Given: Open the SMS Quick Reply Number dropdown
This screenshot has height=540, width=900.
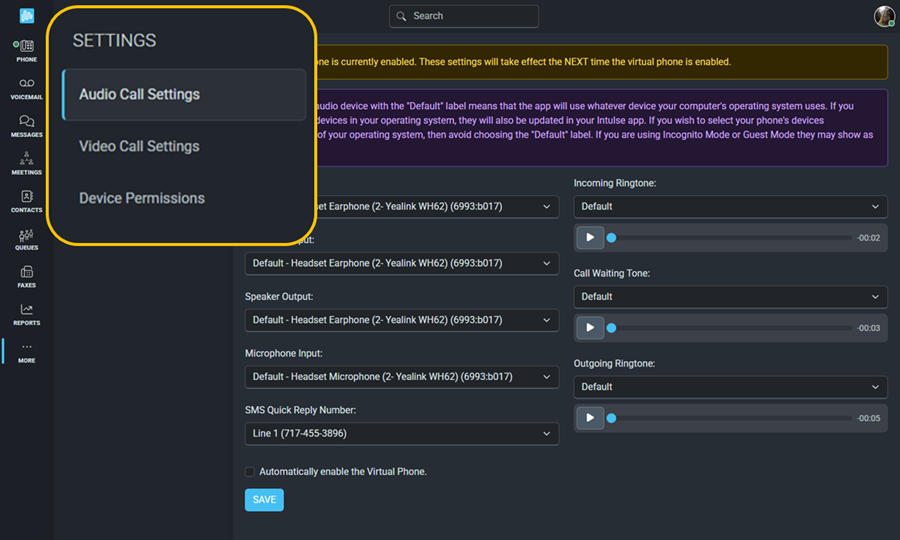Looking at the screenshot, I should click(x=401, y=434).
